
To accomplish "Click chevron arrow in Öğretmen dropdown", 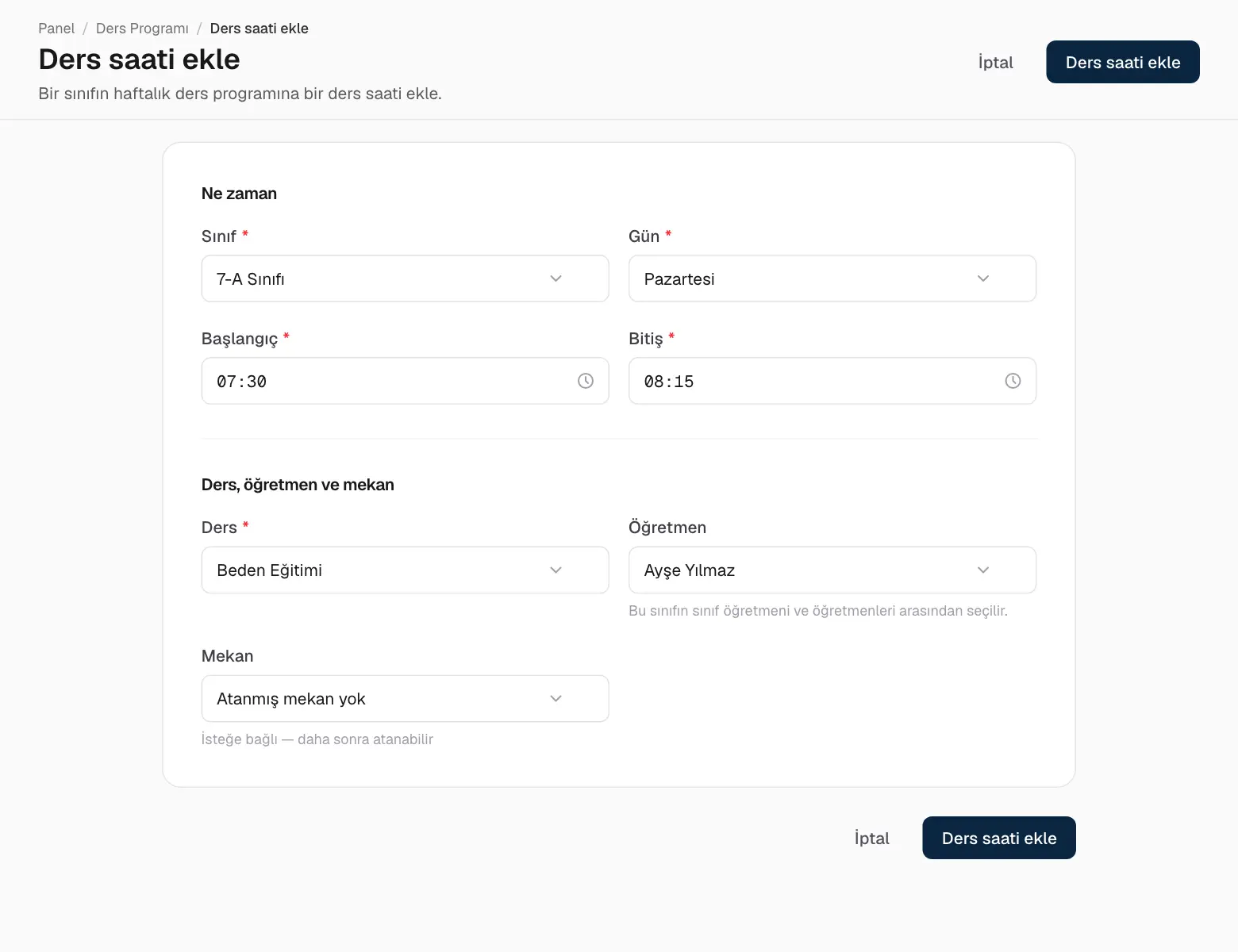I will click(983, 570).
